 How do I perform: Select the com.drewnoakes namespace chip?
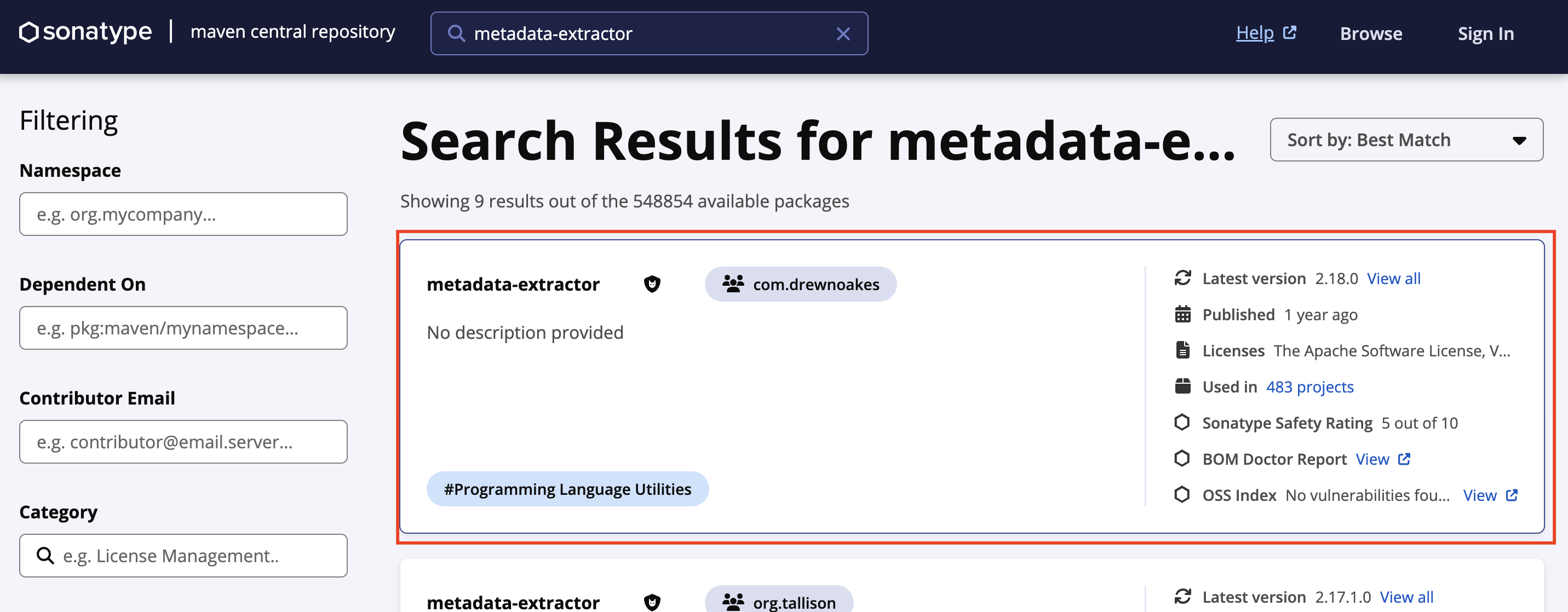tap(801, 284)
